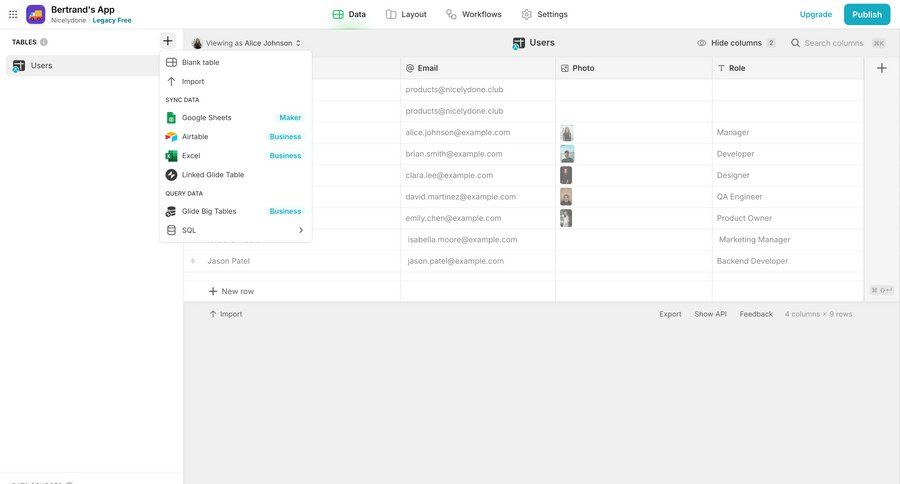Click the plus icon next to Tables
This screenshot has width=900, height=484.
(167, 41)
